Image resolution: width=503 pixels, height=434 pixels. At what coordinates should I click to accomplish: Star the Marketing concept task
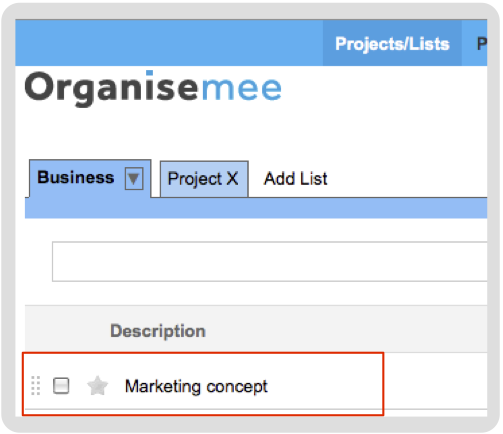pos(97,386)
